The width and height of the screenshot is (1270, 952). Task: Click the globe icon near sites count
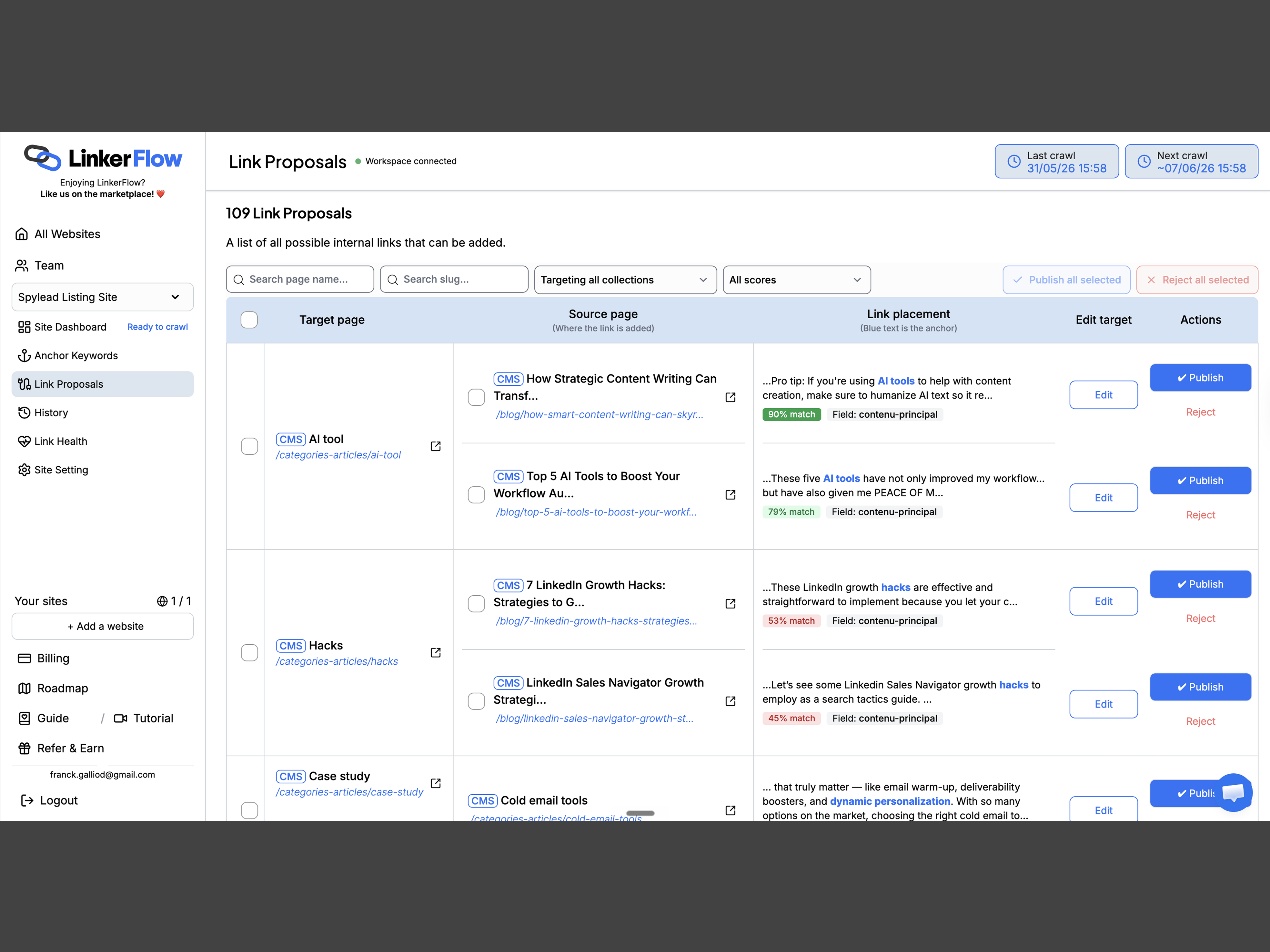point(162,601)
